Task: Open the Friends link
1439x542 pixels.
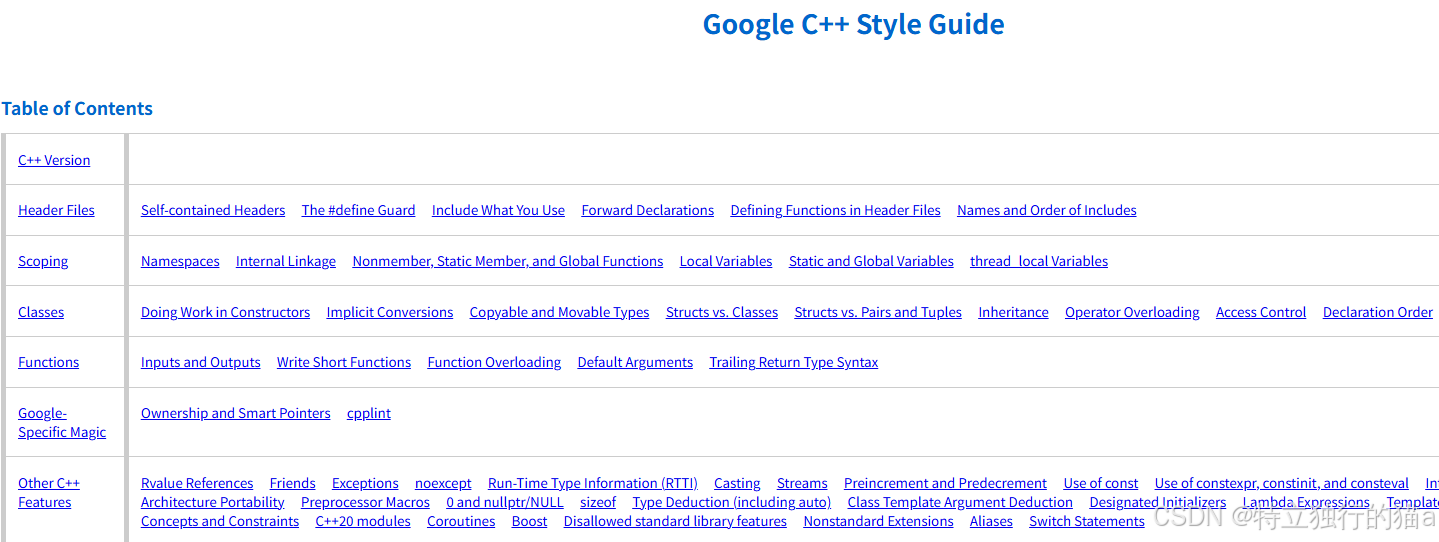Action: [x=293, y=483]
